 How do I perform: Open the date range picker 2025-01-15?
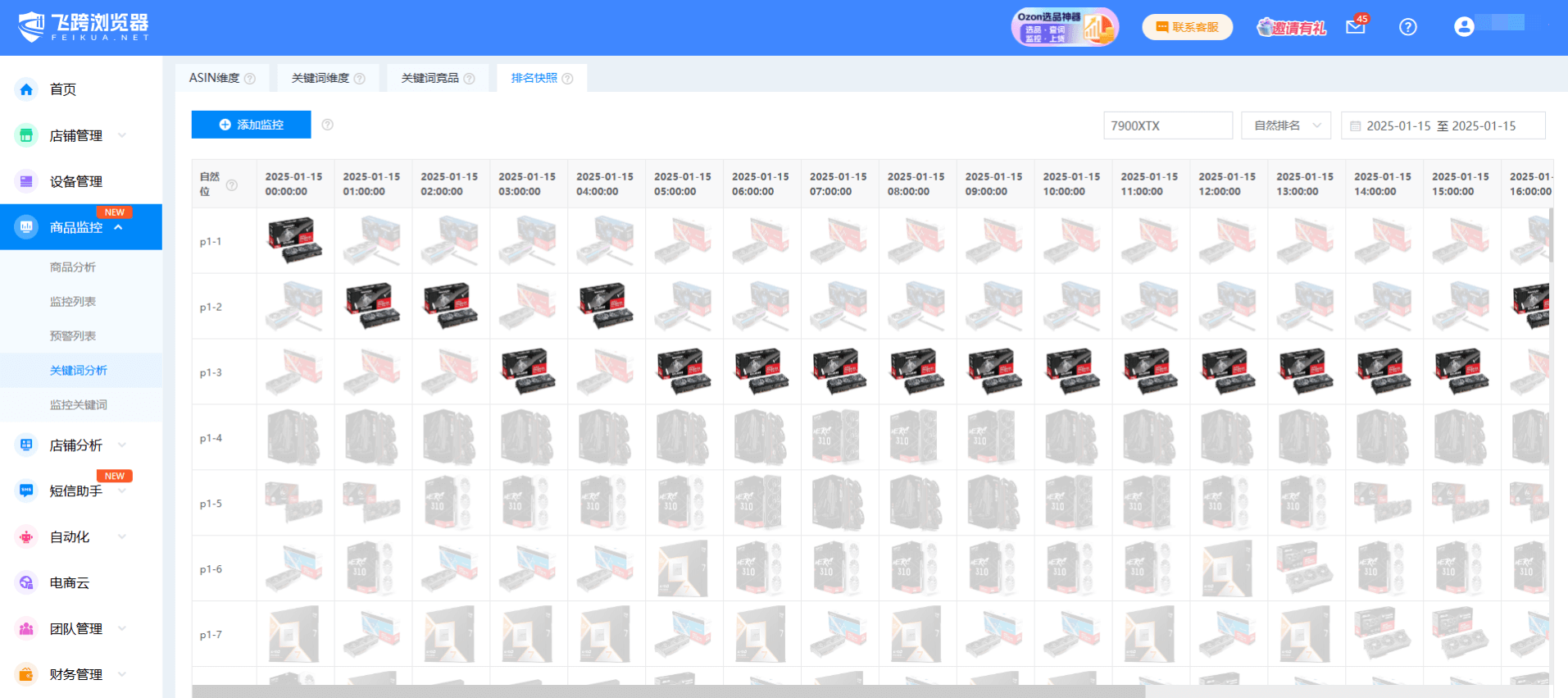pyautogui.click(x=1443, y=125)
